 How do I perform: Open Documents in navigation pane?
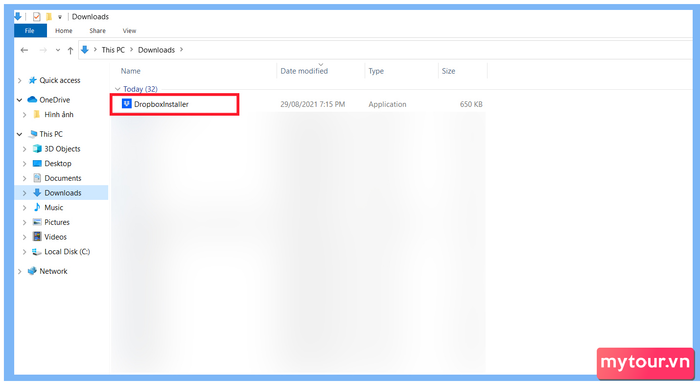62,178
